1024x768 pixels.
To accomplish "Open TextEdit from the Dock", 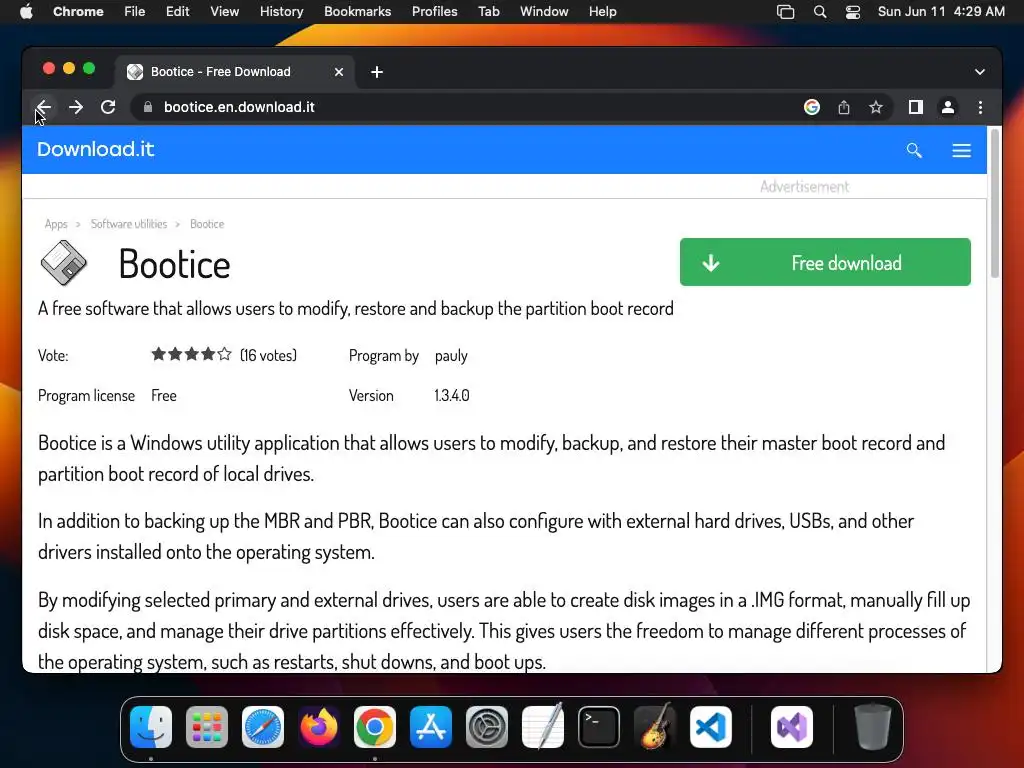I will coord(543,727).
